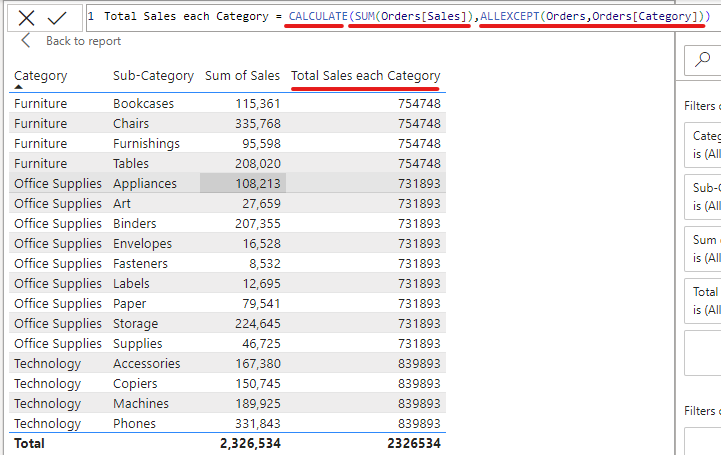Expand the Sum of Sales filter card
Screen dimensions: 721x455
pos(705,249)
